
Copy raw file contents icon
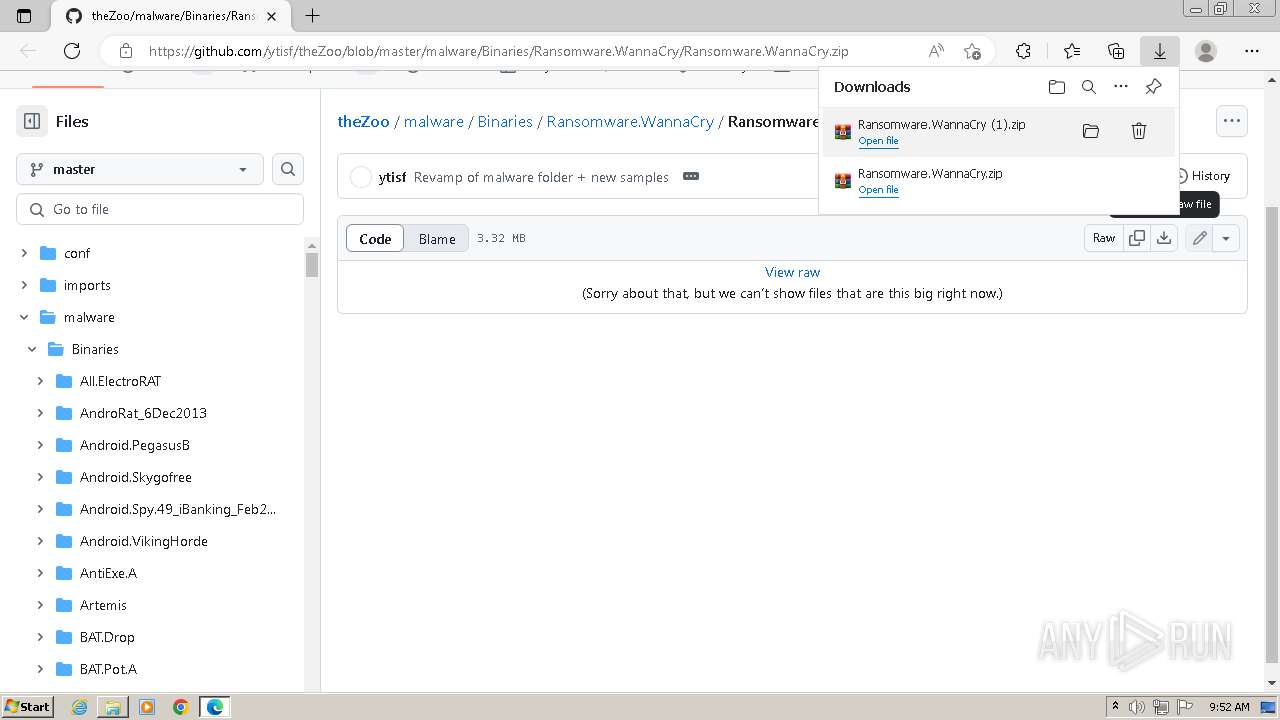coord(1137,238)
